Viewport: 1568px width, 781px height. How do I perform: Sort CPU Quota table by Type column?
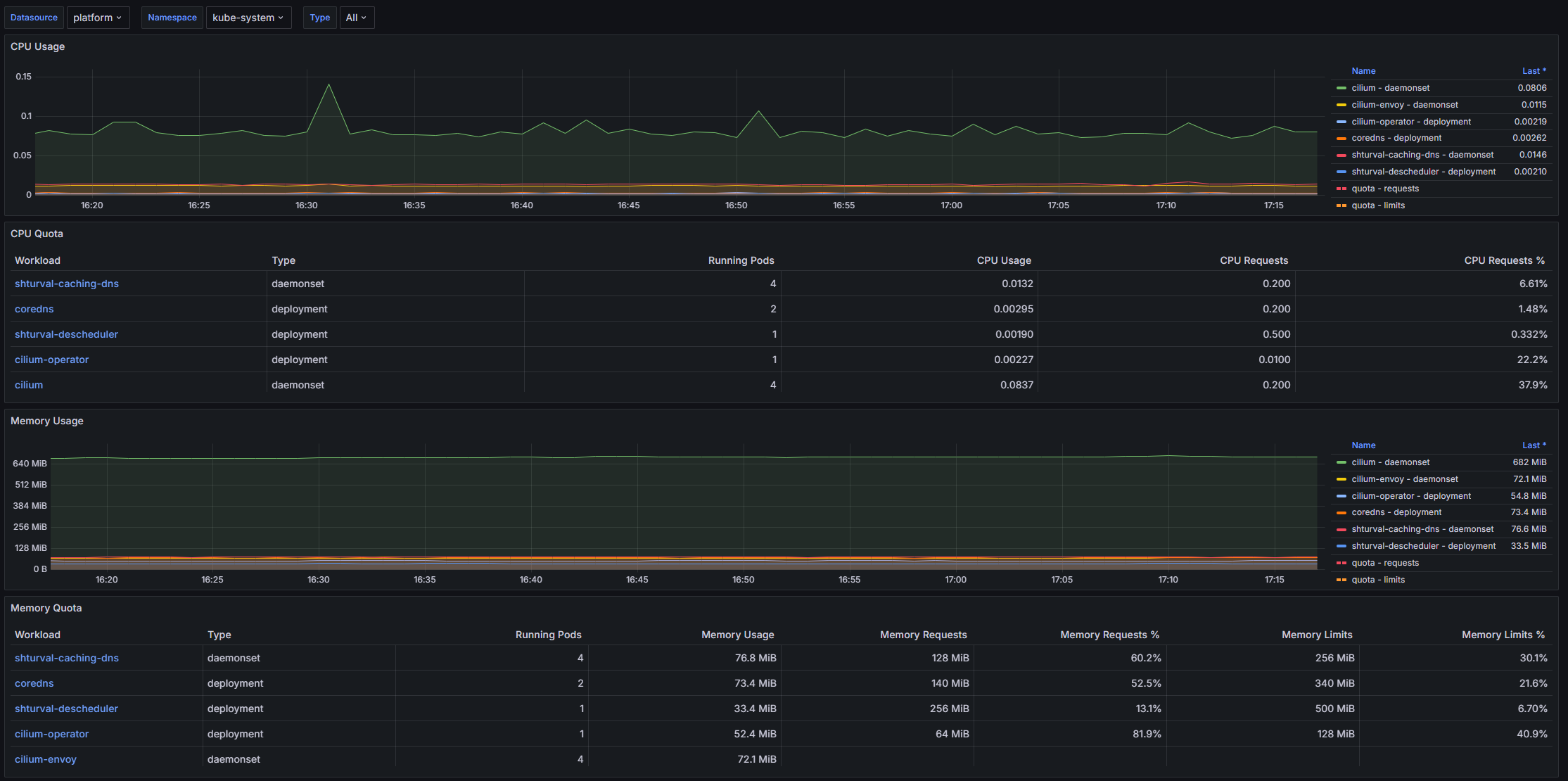(283, 260)
